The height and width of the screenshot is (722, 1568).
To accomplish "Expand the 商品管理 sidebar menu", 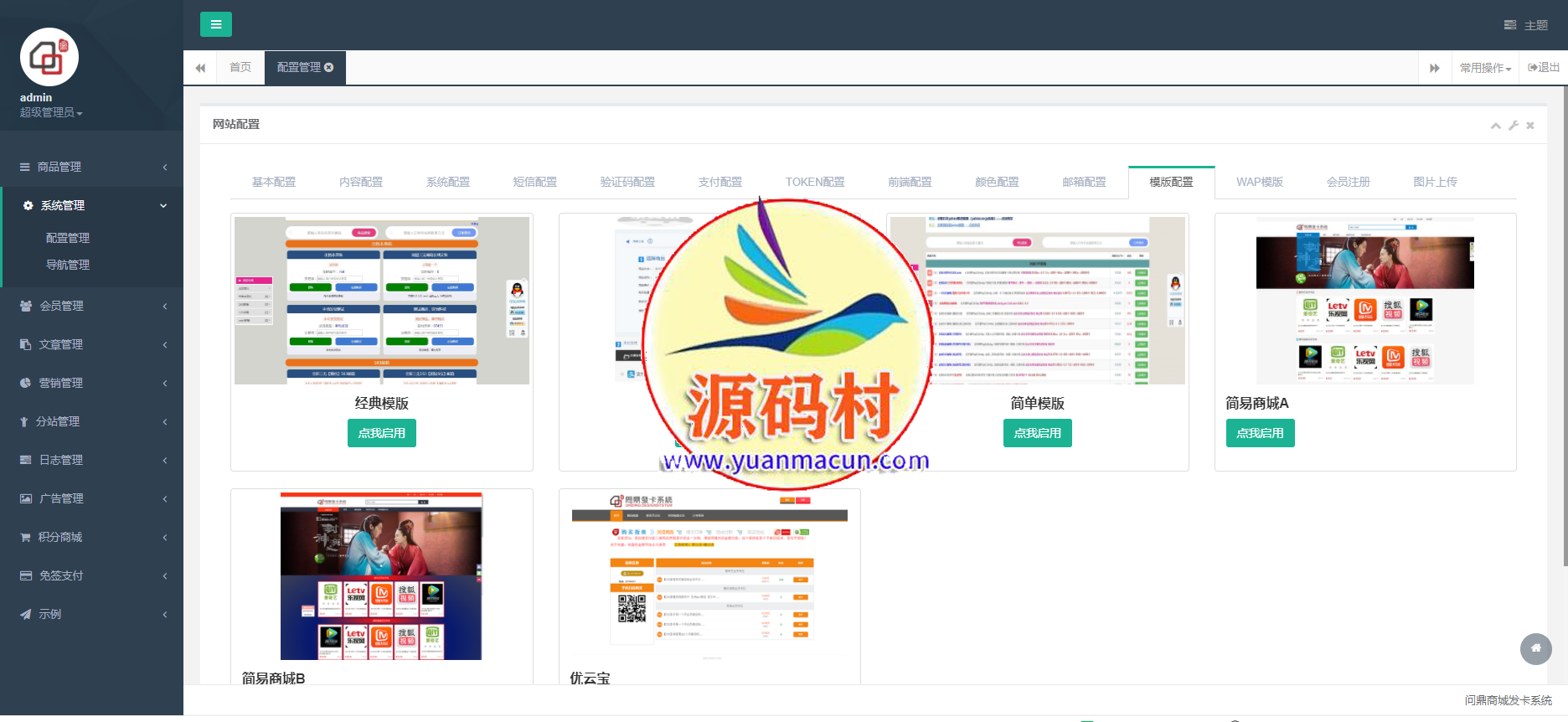I will (x=92, y=167).
